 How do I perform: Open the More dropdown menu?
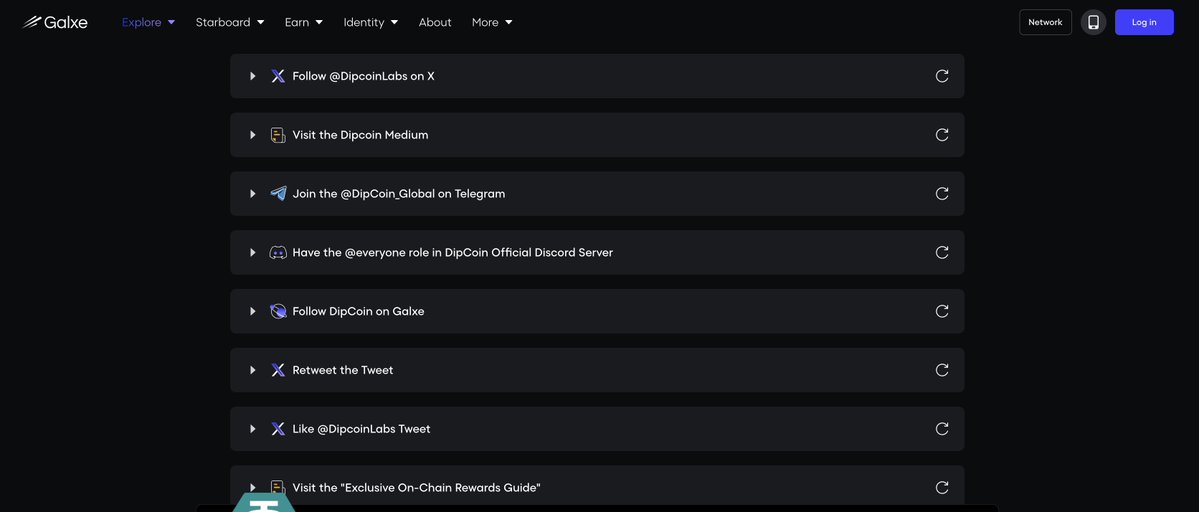coord(492,22)
